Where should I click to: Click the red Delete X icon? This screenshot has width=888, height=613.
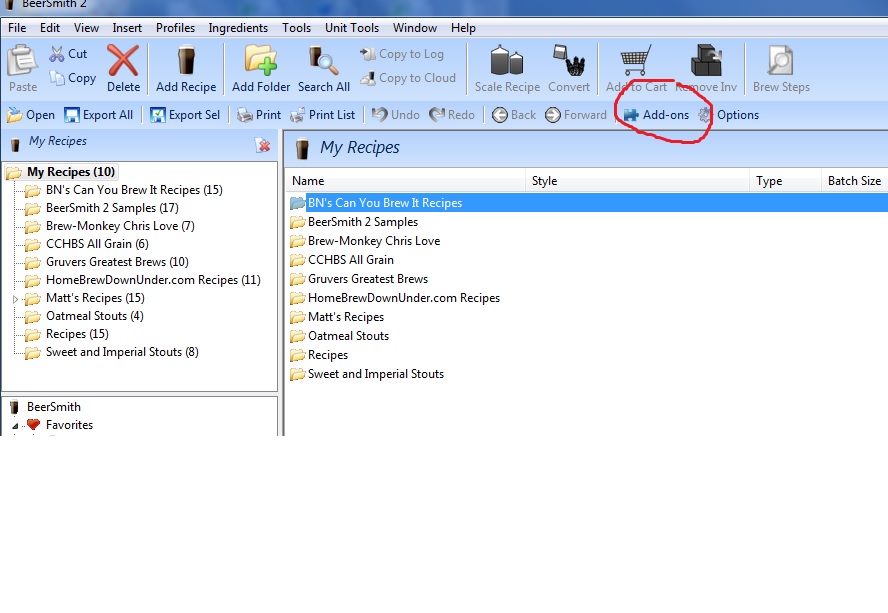(x=123, y=61)
